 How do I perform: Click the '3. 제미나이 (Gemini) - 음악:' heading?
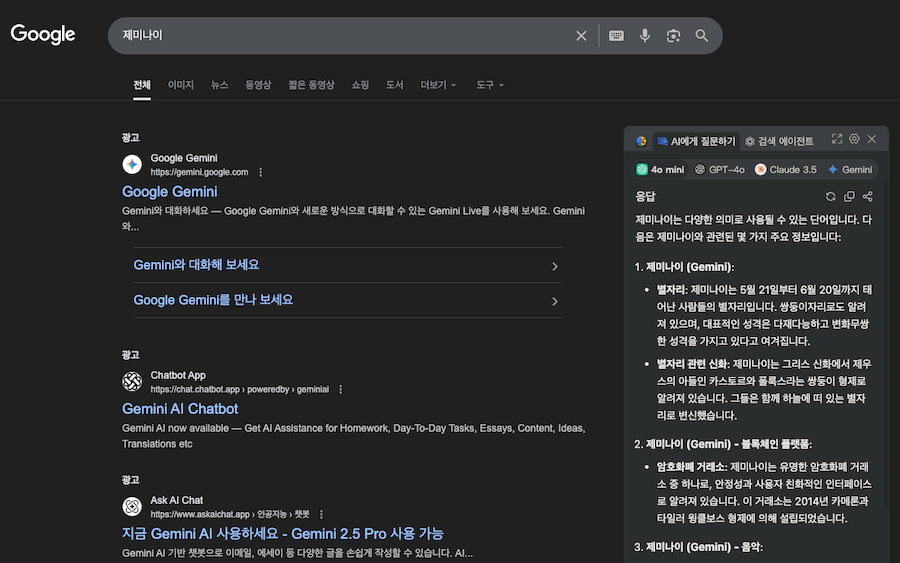coord(699,548)
